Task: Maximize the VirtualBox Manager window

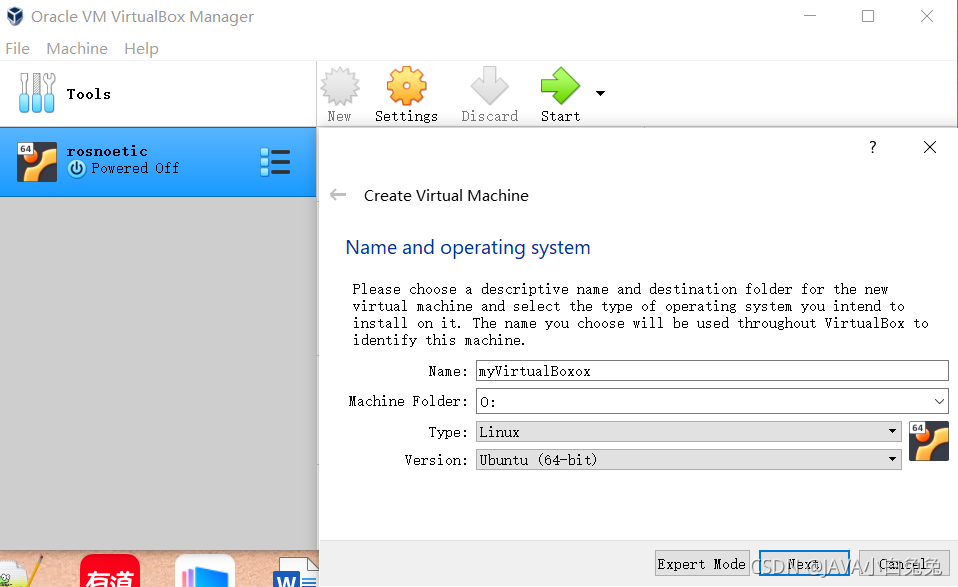Action: click(x=868, y=16)
